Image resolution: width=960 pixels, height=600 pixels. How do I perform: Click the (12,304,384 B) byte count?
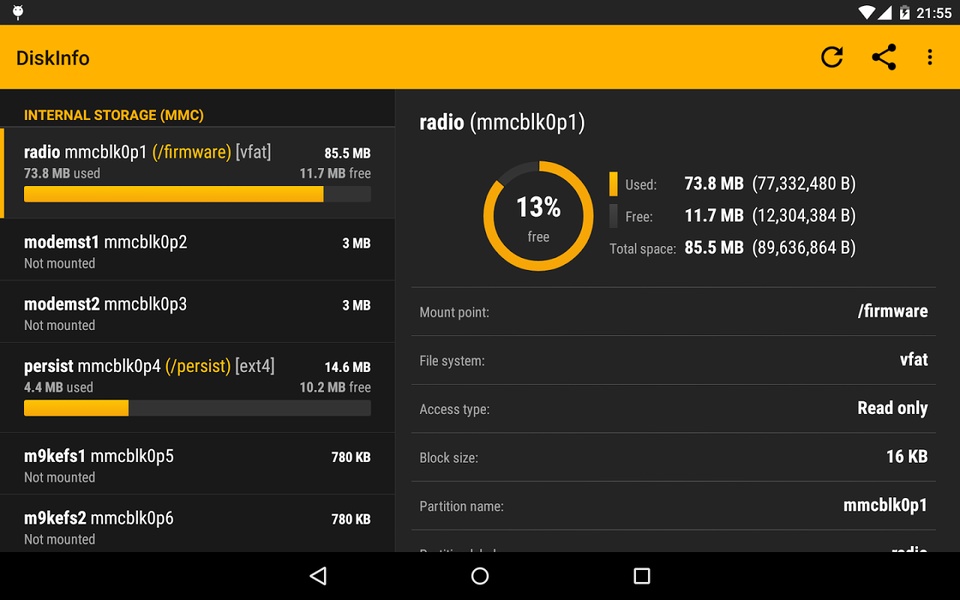point(804,216)
